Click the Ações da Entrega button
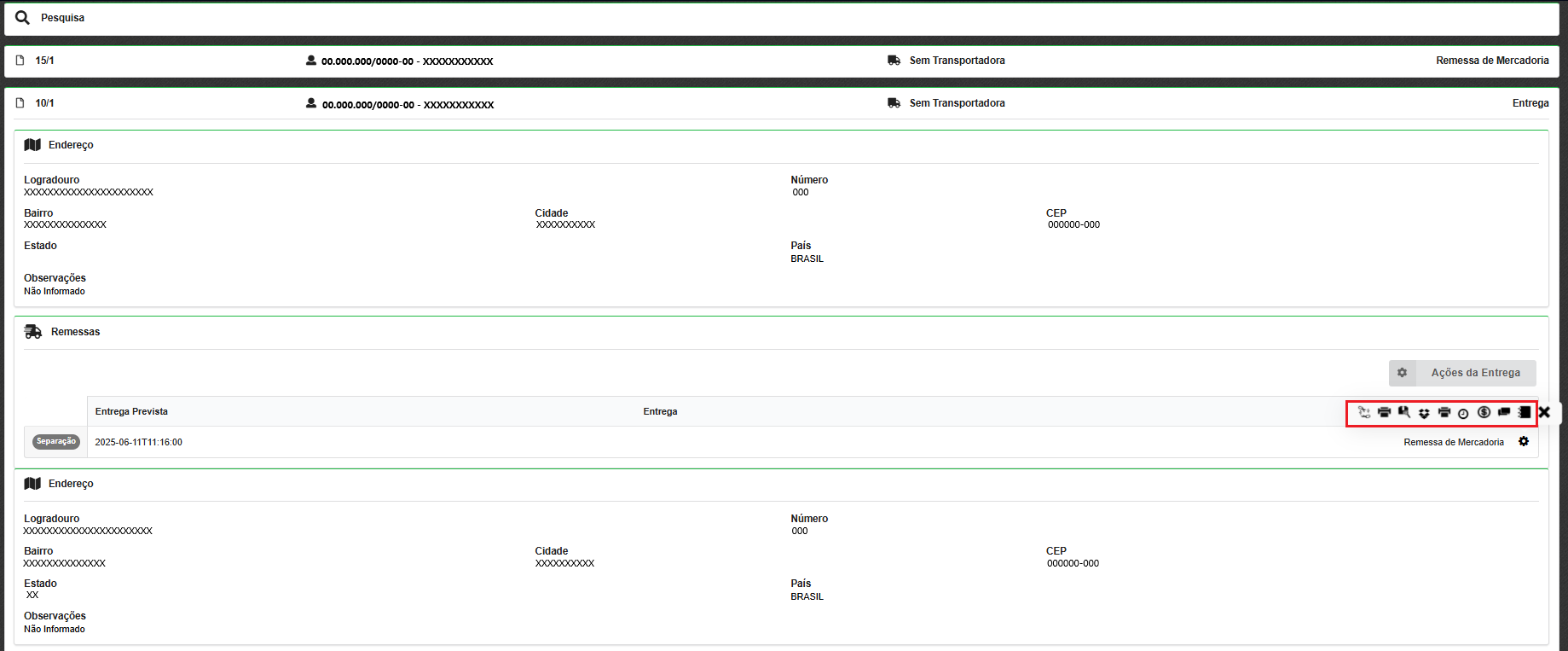1568x651 pixels. 1462,373
